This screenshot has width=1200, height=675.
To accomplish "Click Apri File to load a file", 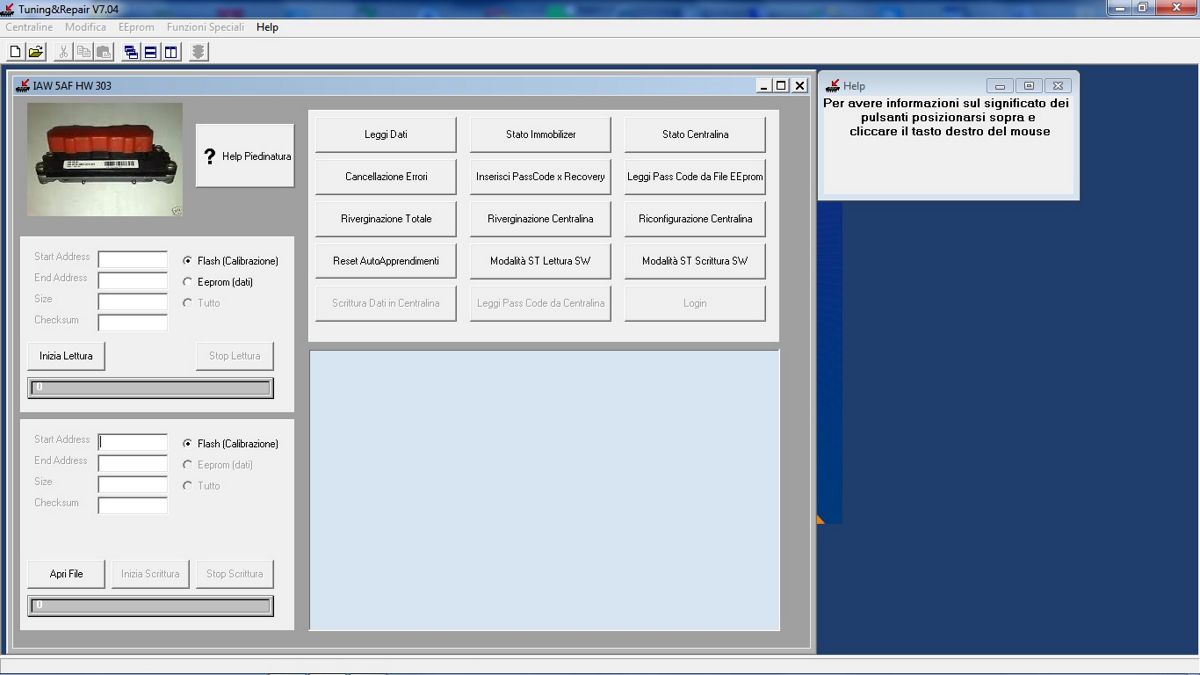I will point(66,574).
